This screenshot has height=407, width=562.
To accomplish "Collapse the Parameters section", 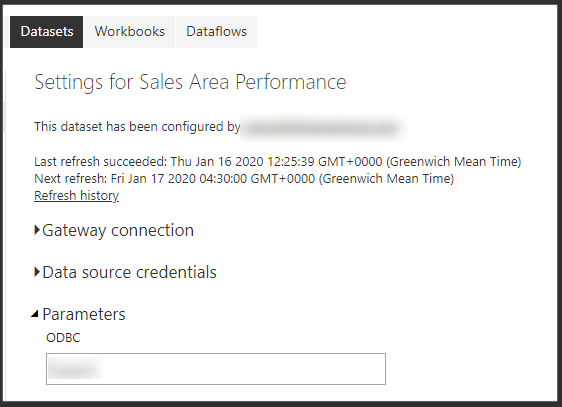I will click(x=78, y=314).
